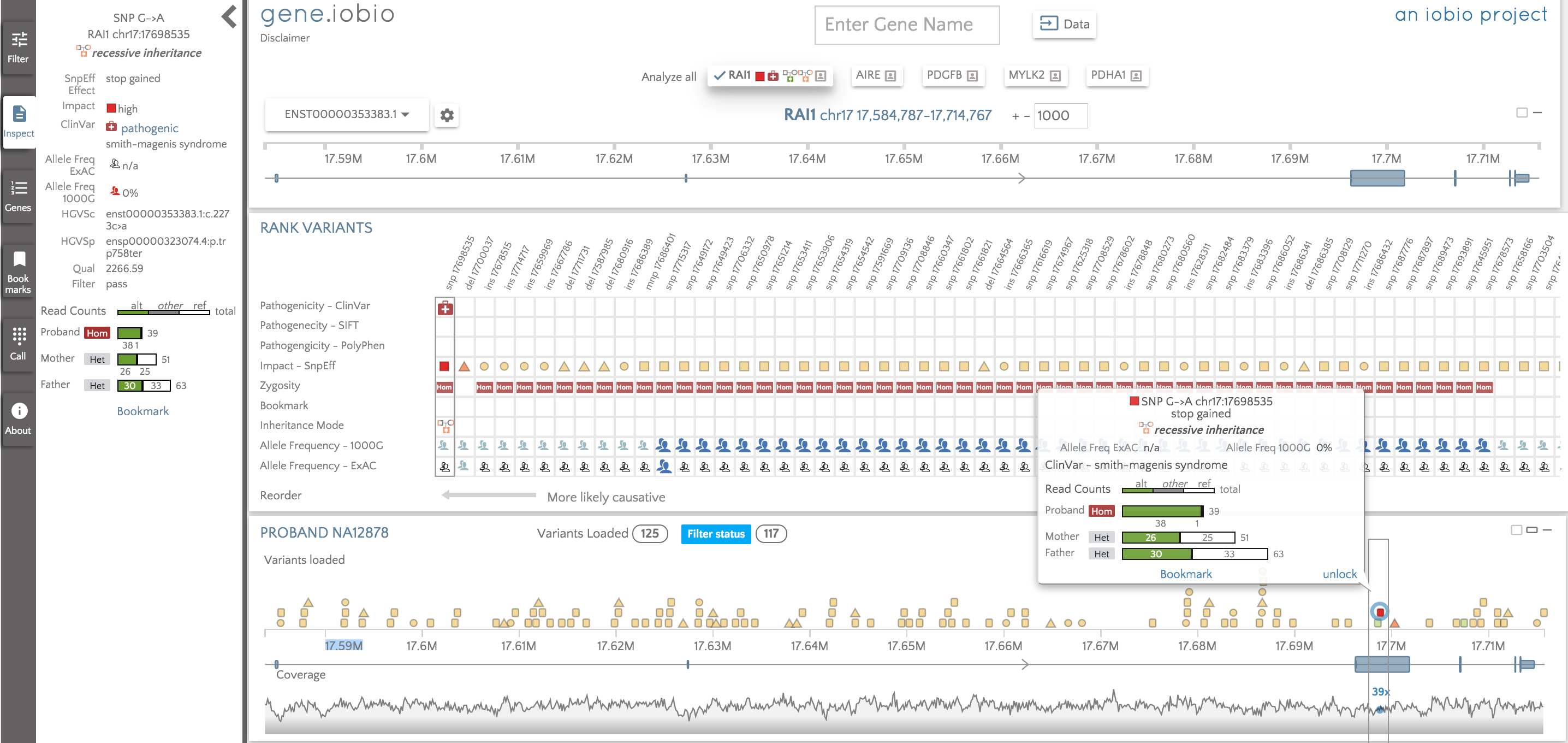Collapse the proband panel with the minus icon
Viewport: 1568px width, 743px height.
tap(1547, 530)
